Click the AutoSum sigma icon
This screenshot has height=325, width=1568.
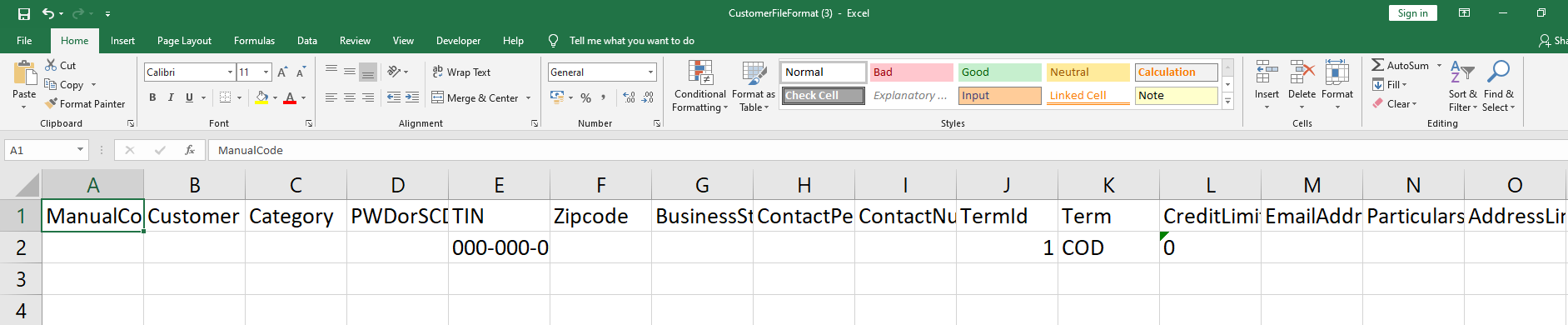tap(1378, 65)
